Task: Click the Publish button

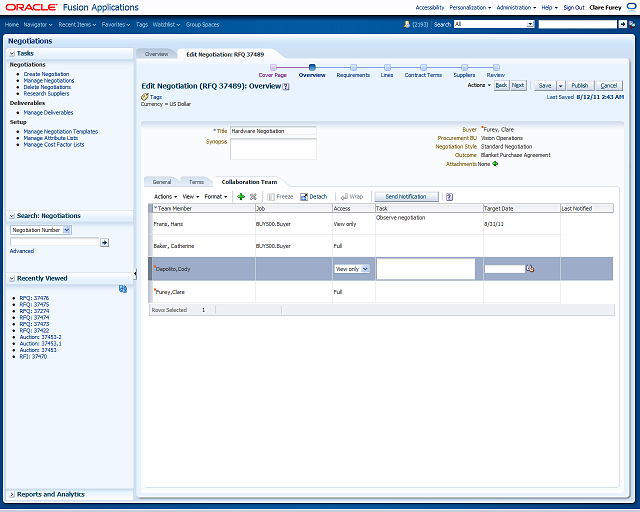Action: [580, 86]
